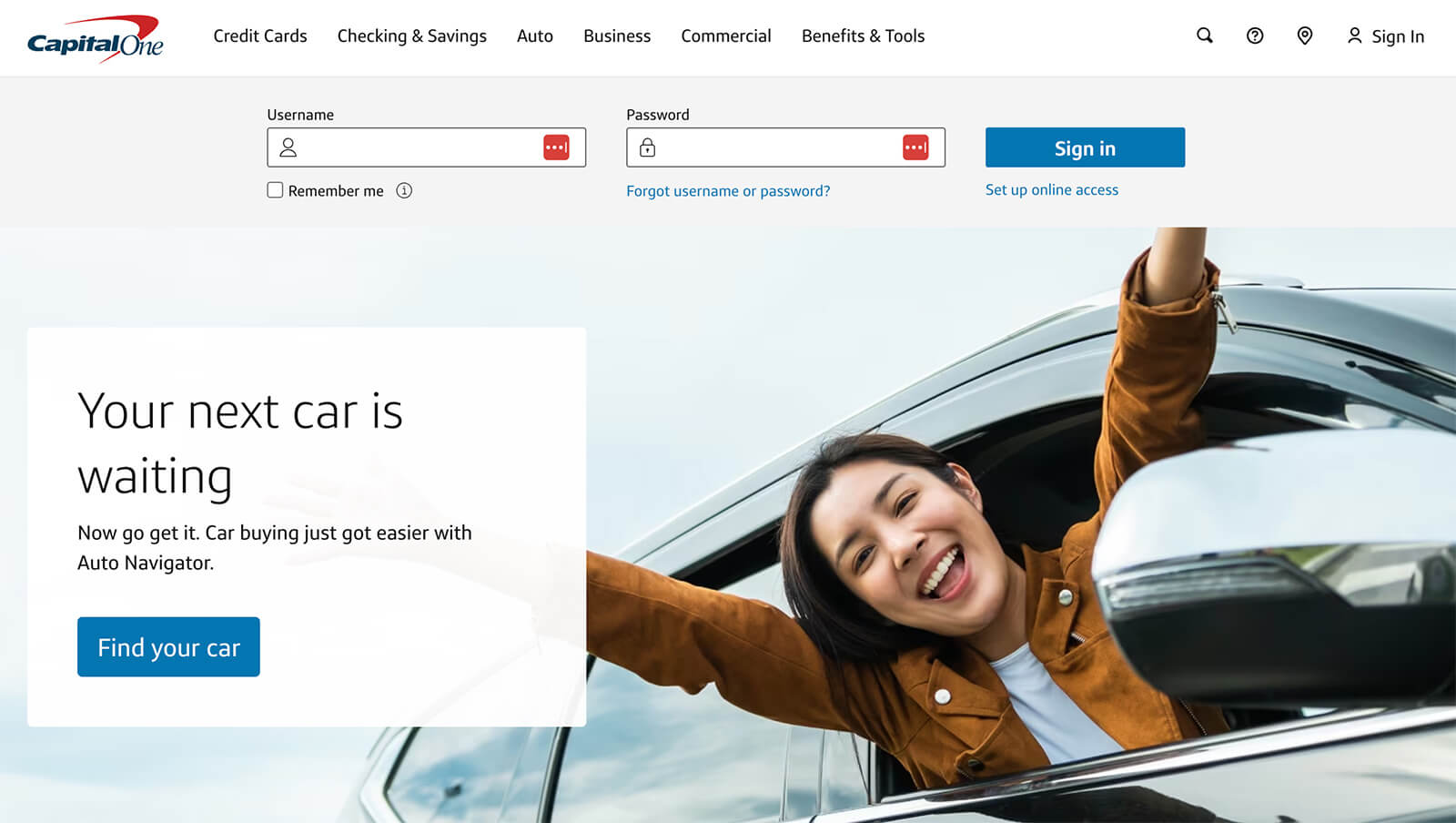Focus the Username input field
Screen dimensions: 1456x823
click(x=419, y=147)
